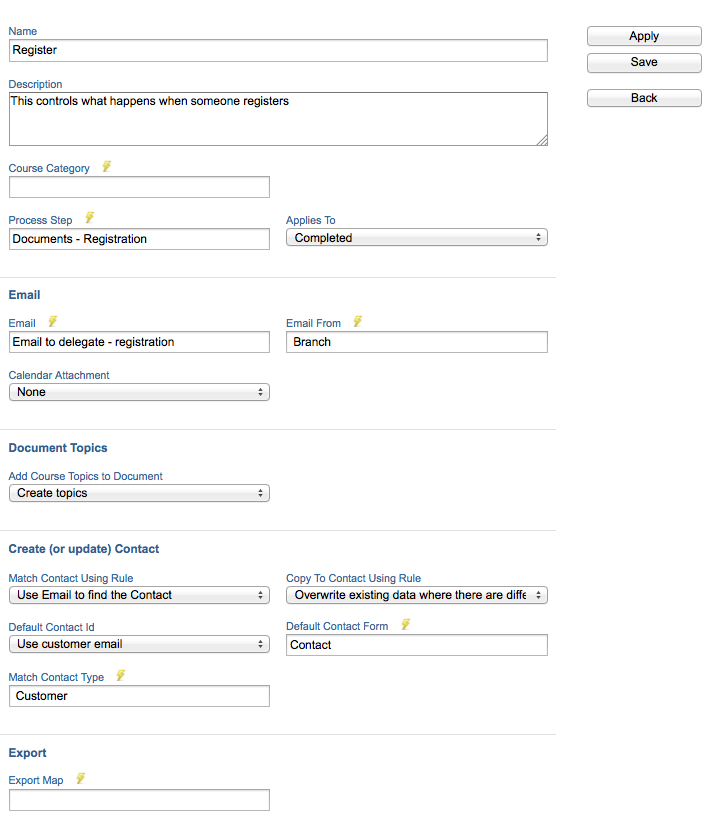Click the lightning icon next to Email From

[358, 321]
